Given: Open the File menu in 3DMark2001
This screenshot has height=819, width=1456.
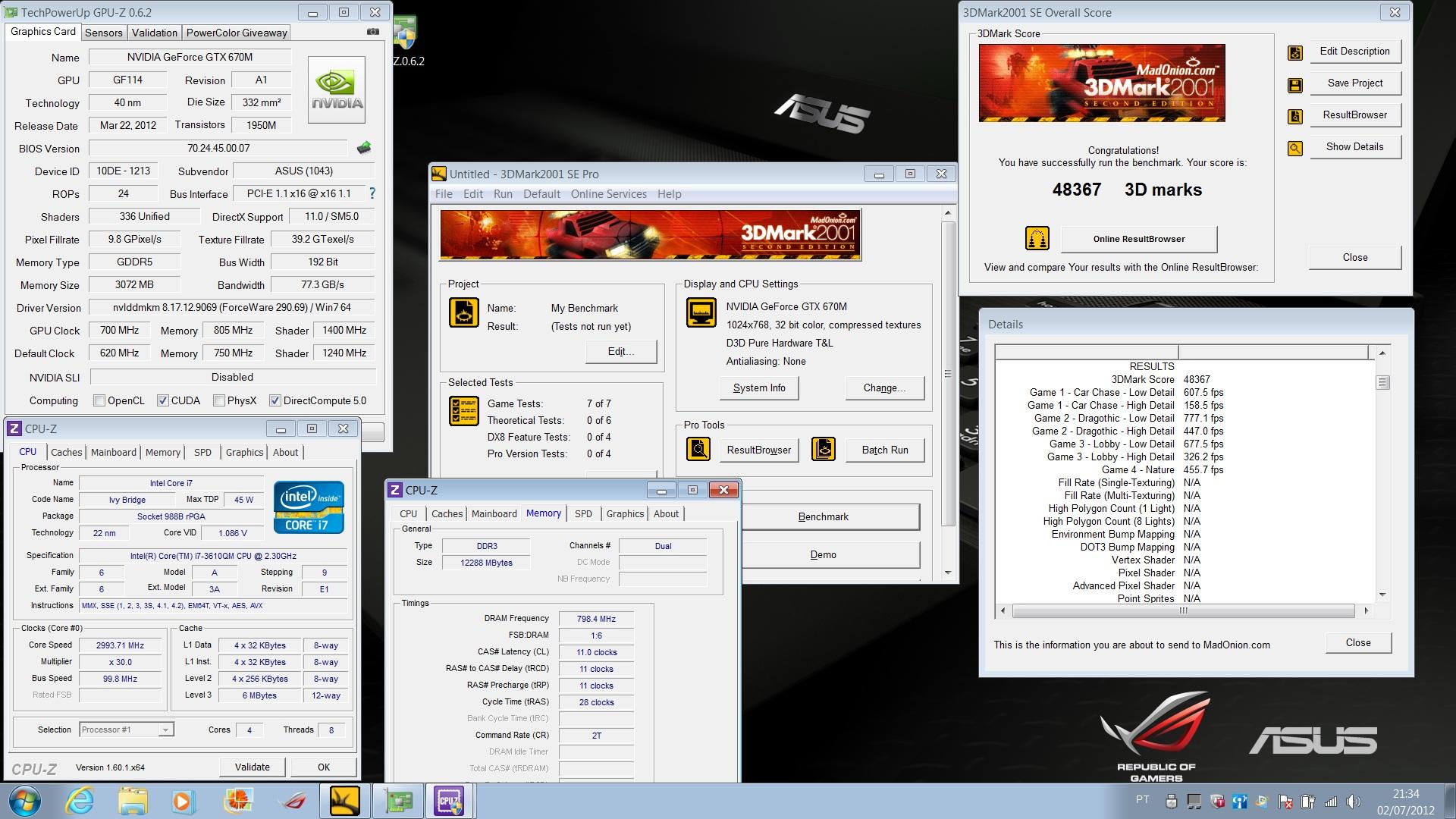Looking at the screenshot, I should (x=444, y=194).
